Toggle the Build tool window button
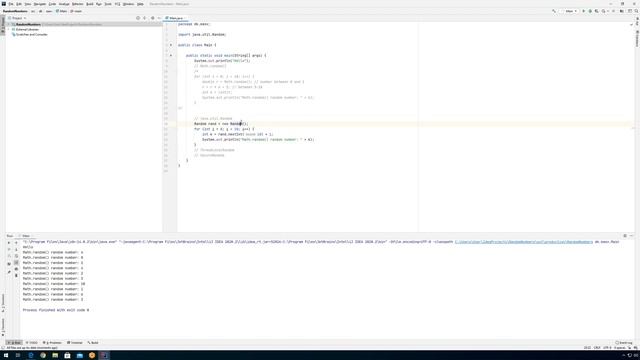The height and width of the screenshot is (360, 640). point(93,343)
